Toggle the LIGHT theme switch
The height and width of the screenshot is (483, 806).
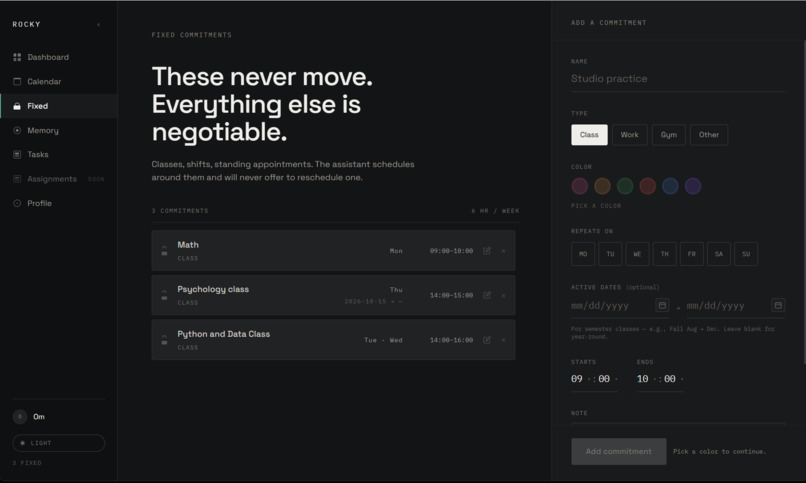[59, 443]
